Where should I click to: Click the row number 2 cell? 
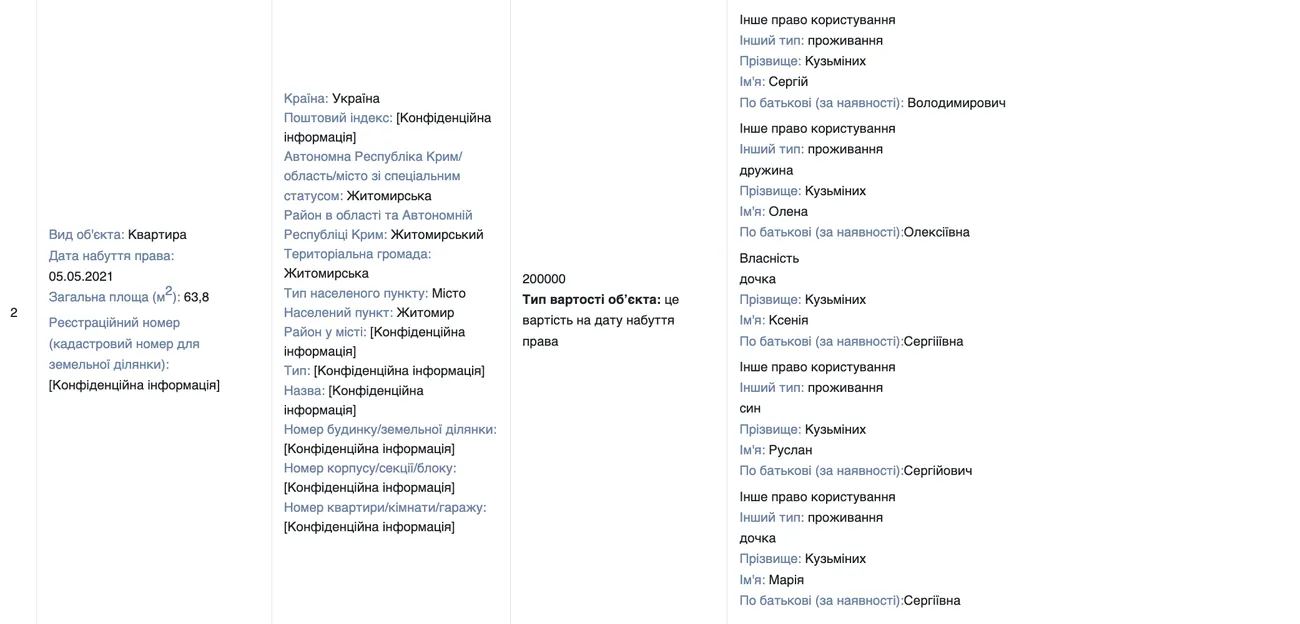click(14, 313)
